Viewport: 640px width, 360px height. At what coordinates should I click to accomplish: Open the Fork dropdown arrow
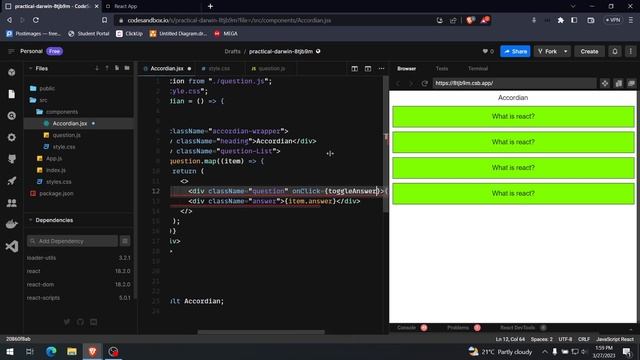coord(565,51)
